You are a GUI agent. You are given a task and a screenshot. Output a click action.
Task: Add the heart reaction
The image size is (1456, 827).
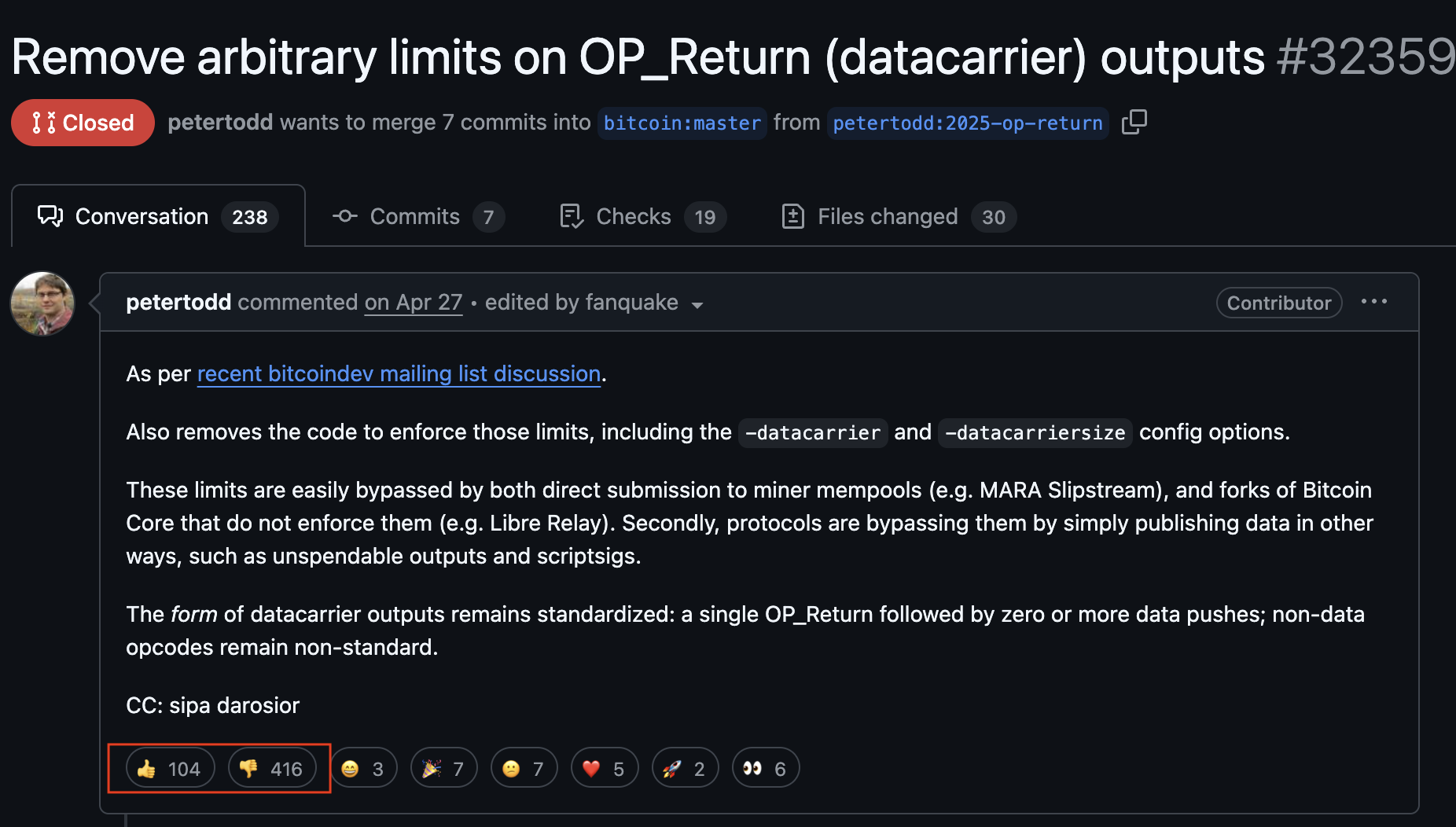click(604, 768)
